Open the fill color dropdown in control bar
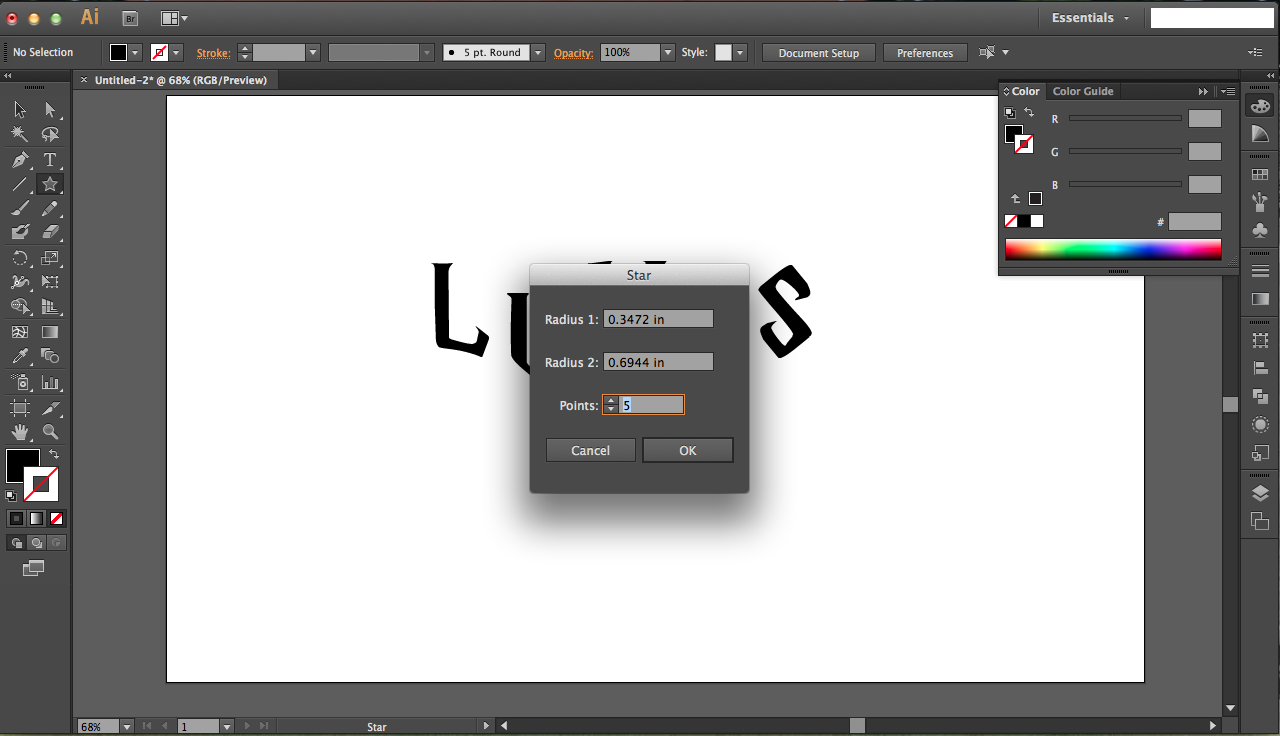This screenshot has width=1280, height=736. [x=135, y=53]
